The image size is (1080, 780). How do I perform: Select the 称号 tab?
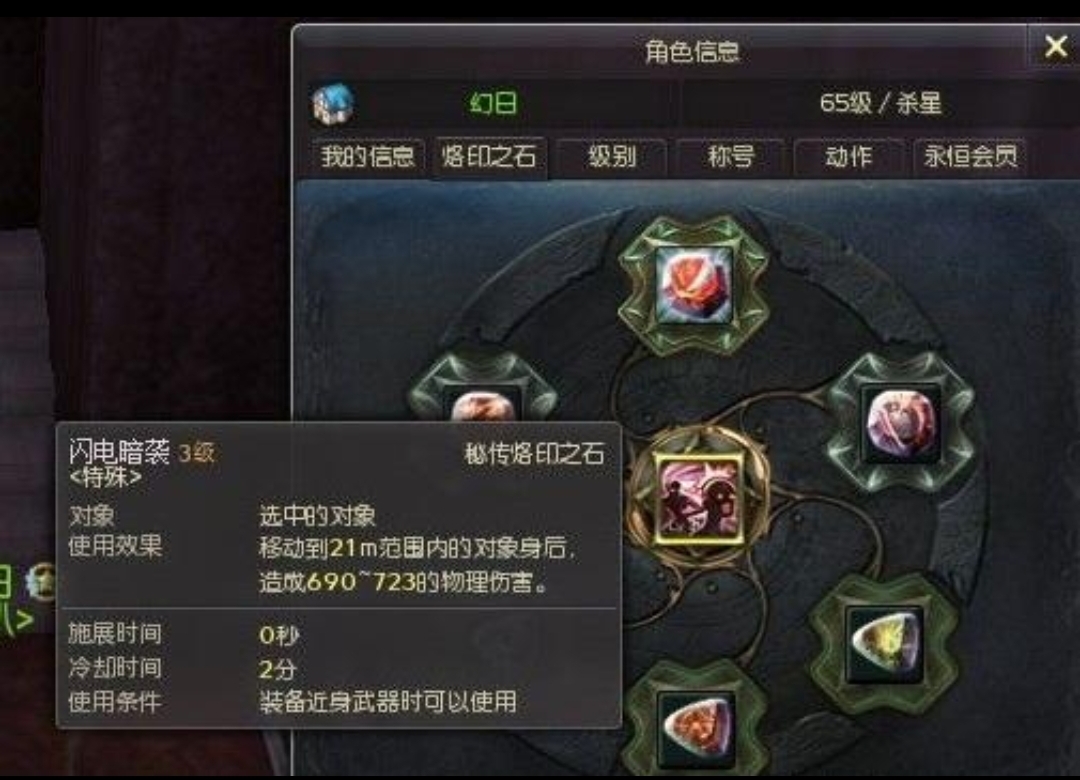[x=731, y=157]
